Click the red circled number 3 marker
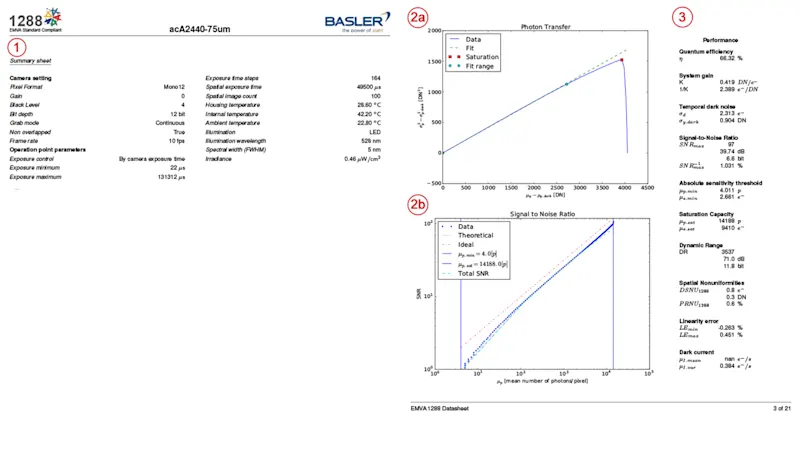 coord(682,17)
